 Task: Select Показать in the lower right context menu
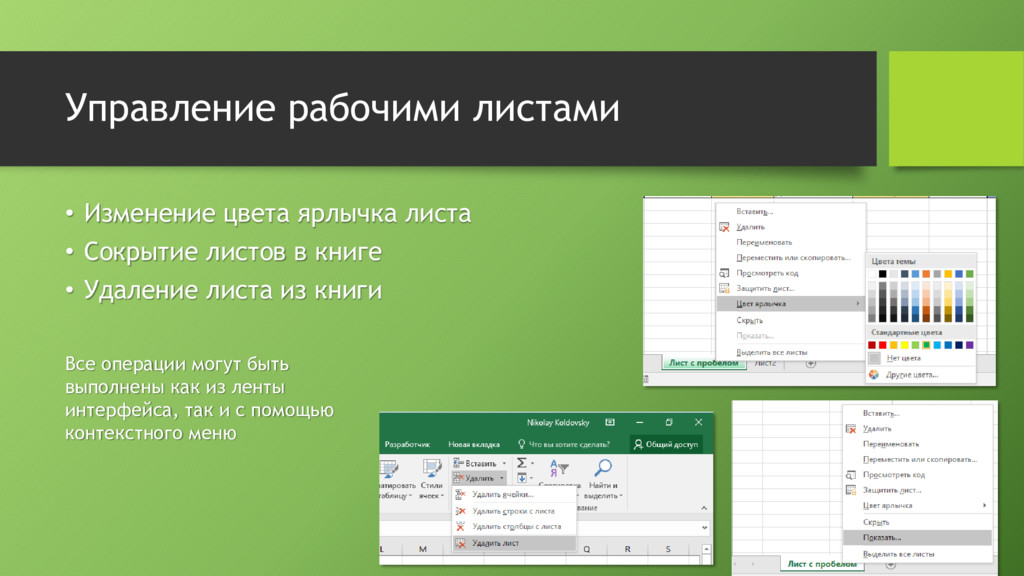[x=918, y=537]
